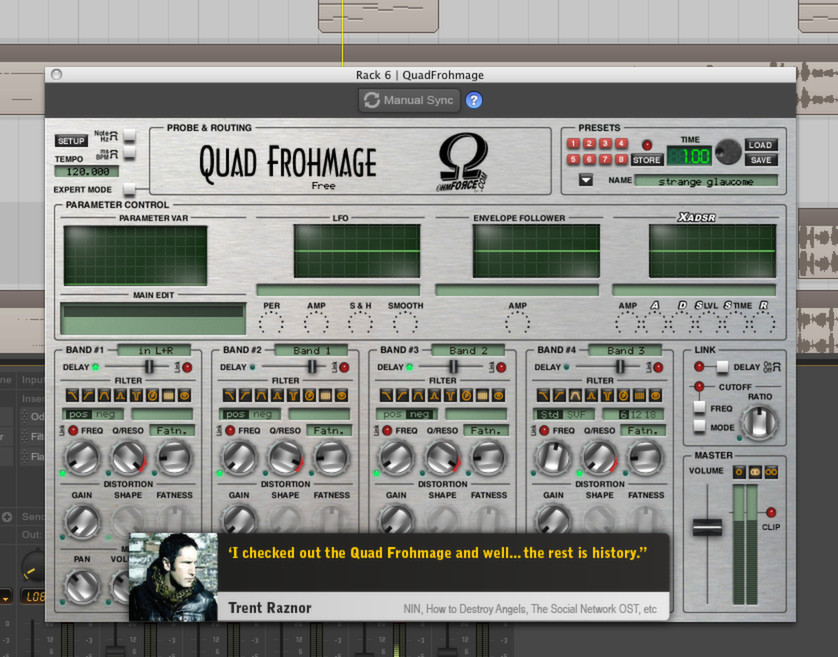Open Band #1 input selector 'in L+R'

pos(154,350)
